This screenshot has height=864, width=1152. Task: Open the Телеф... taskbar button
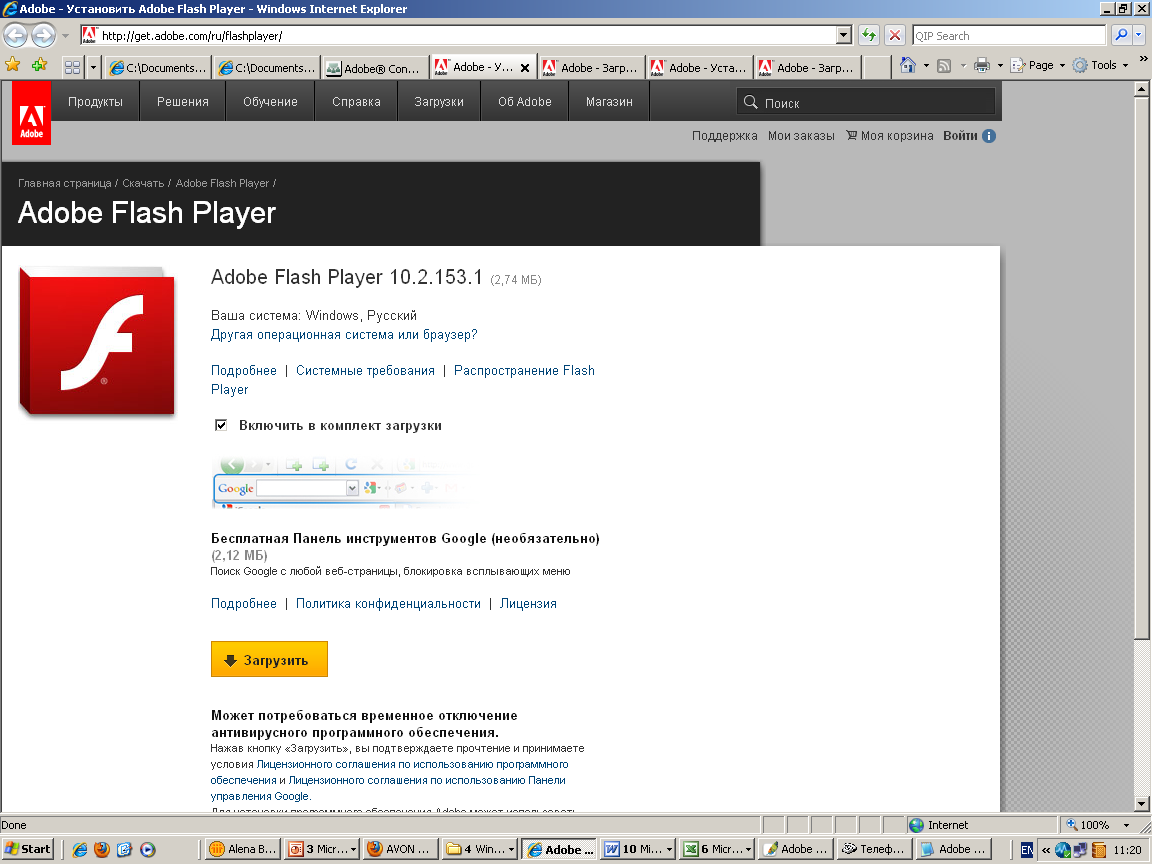874,849
